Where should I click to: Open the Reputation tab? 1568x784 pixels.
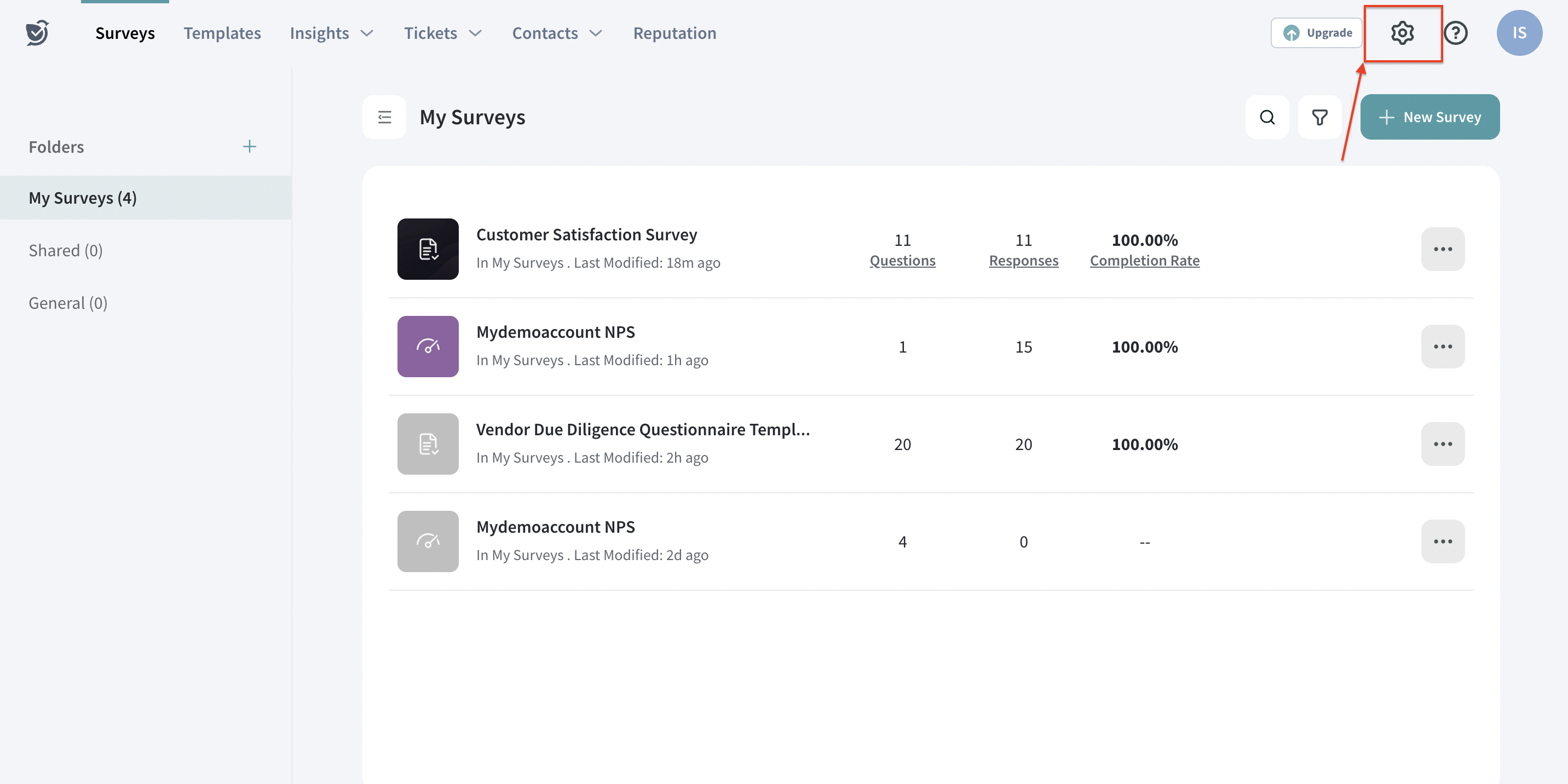675,33
